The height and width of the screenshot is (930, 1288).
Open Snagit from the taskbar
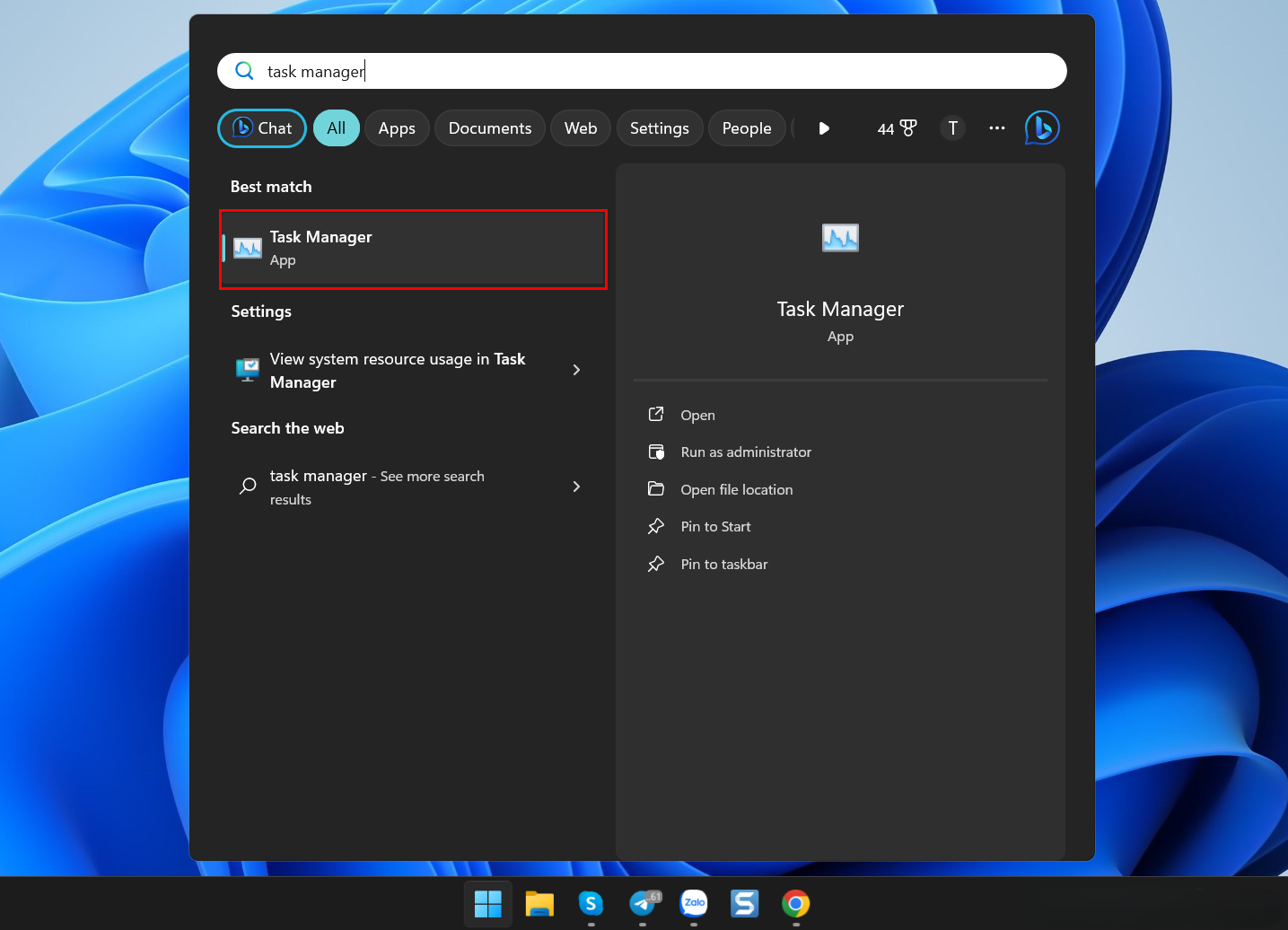[744, 904]
